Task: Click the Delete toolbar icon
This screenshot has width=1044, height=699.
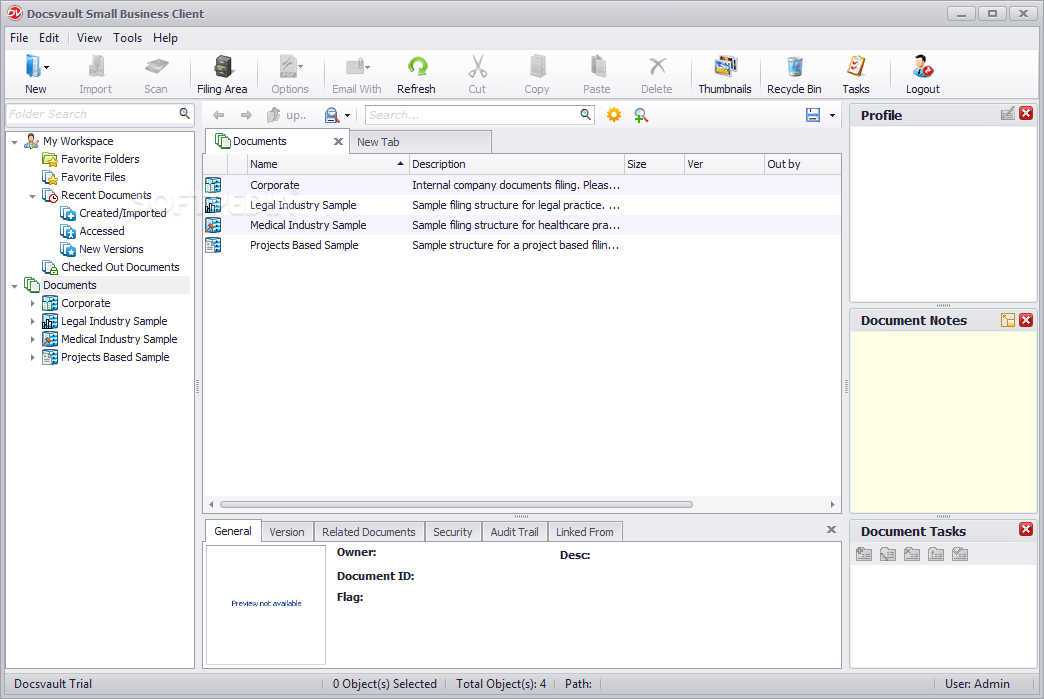Action: pyautogui.click(x=657, y=67)
